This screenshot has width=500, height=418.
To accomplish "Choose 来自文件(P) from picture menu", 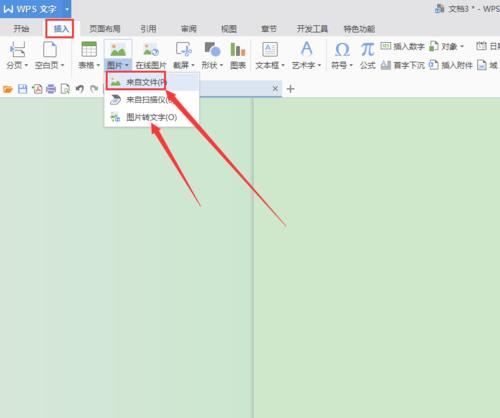I will (x=152, y=82).
